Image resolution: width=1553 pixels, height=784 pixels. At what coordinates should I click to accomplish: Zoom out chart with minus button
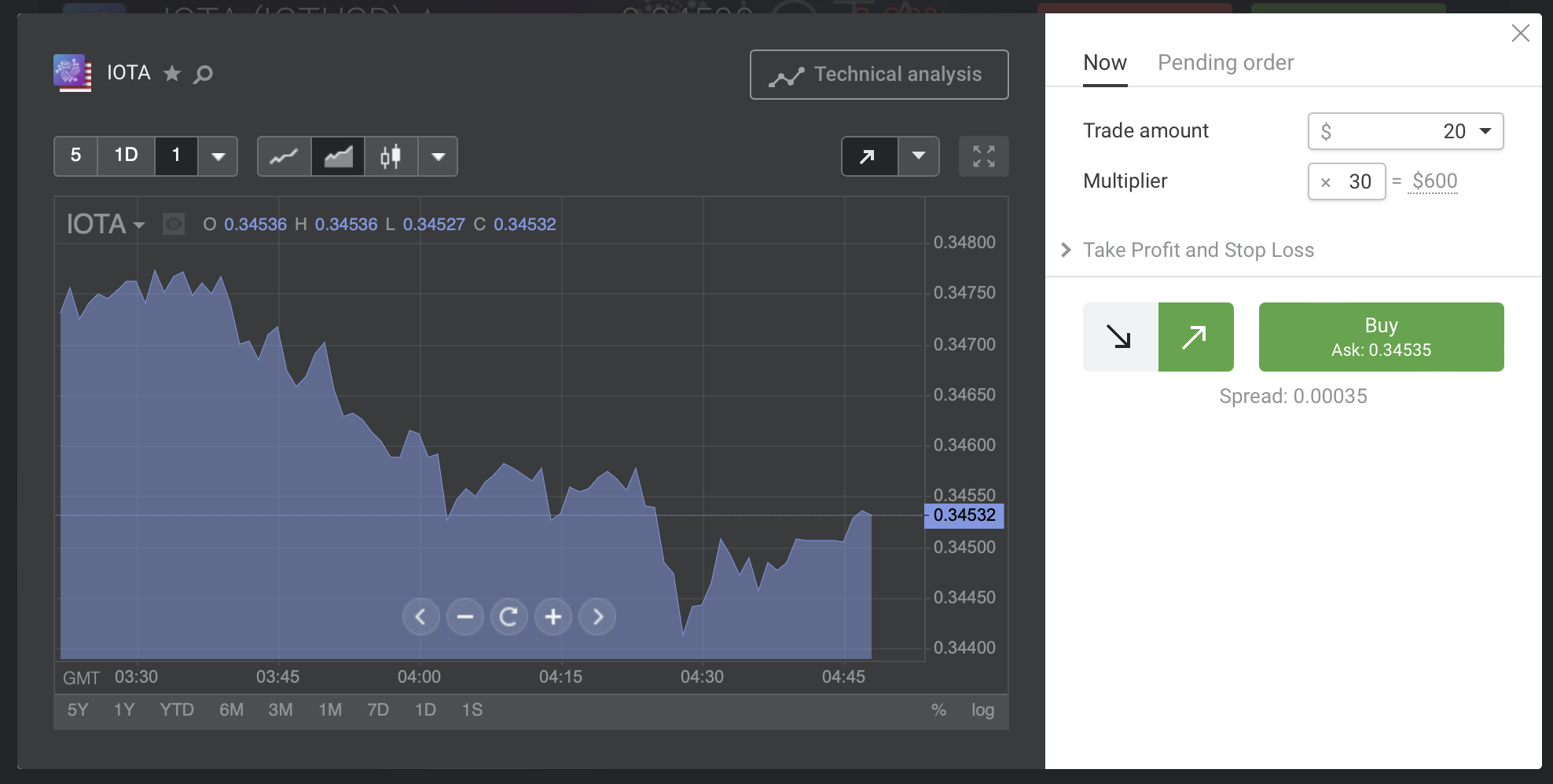[x=465, y=617]
